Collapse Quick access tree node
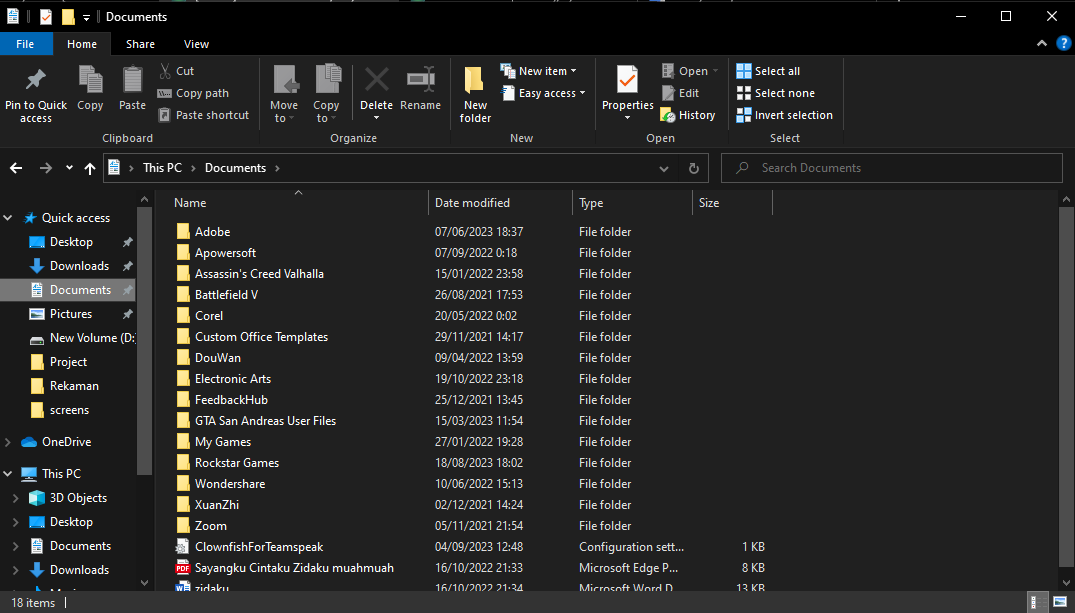This screenshot has width=1075, height=613. coord(8,218)
